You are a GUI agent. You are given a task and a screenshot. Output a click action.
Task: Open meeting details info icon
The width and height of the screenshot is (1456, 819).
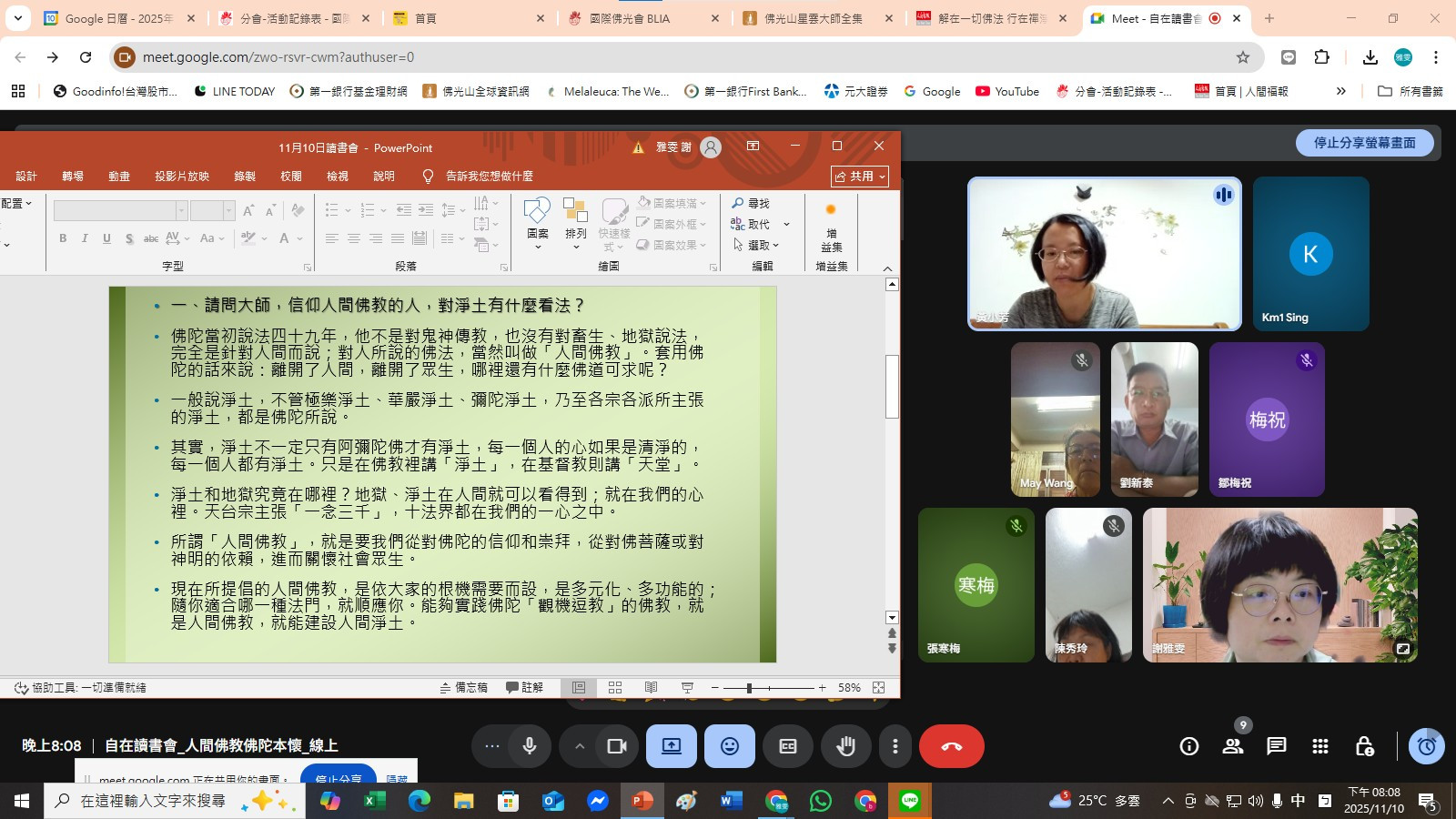pyautogui.click(x=1189, y=746)
